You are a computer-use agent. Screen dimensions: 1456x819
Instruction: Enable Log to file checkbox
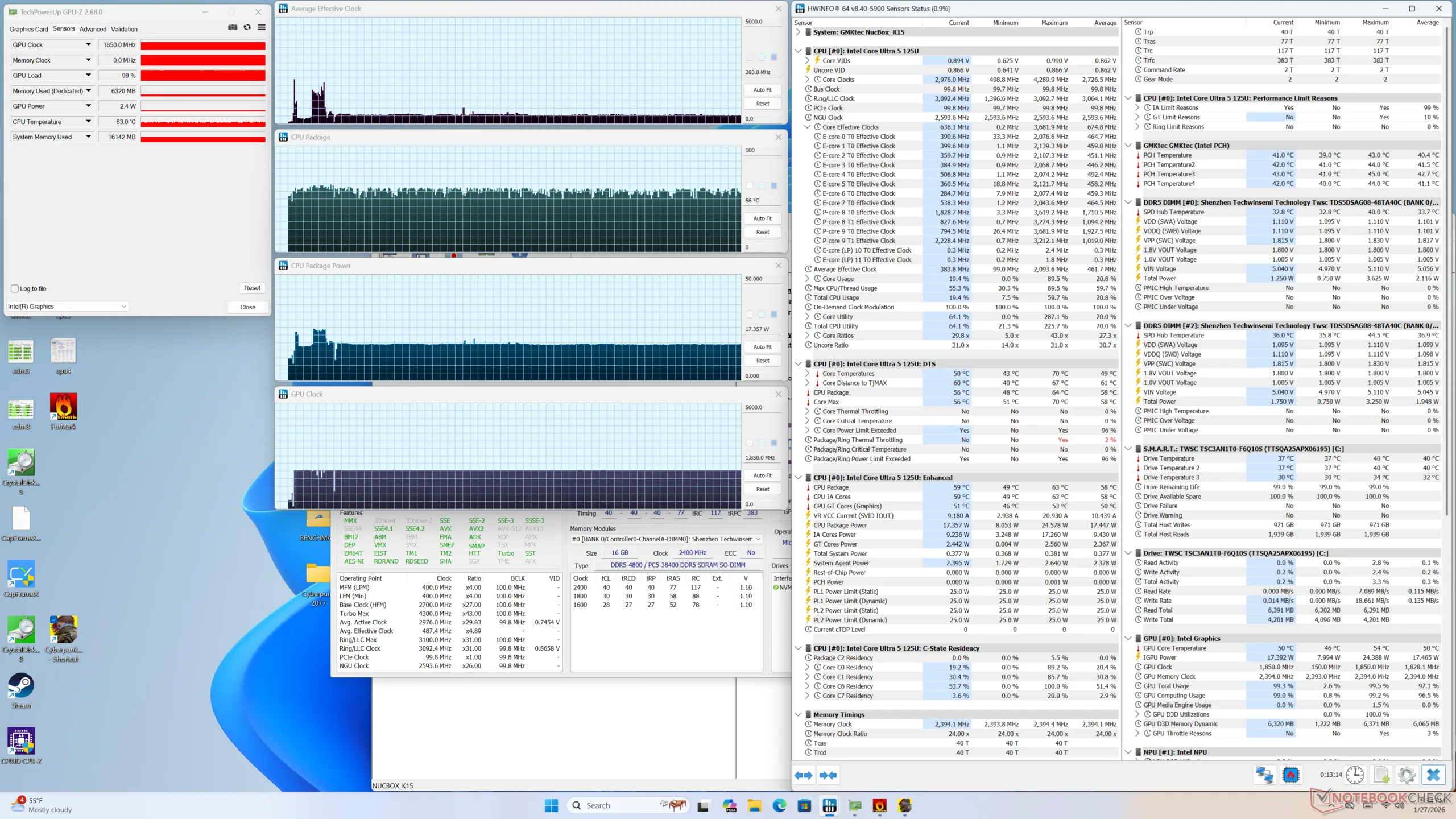tap(15, 288)
